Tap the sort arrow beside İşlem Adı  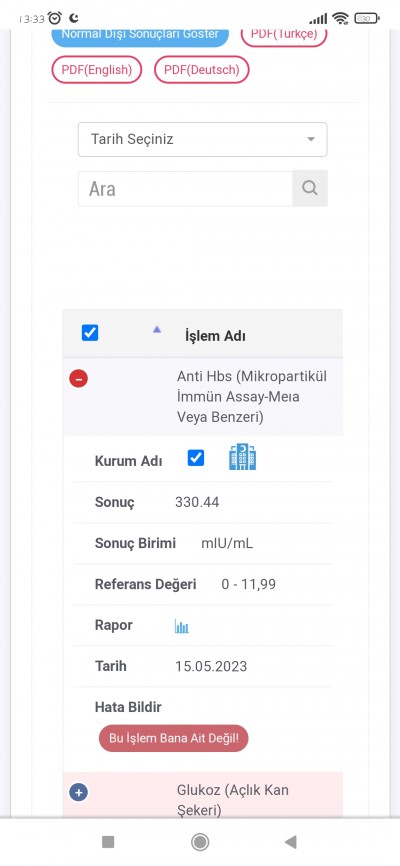pyautogui.click(x=157, y=329)
